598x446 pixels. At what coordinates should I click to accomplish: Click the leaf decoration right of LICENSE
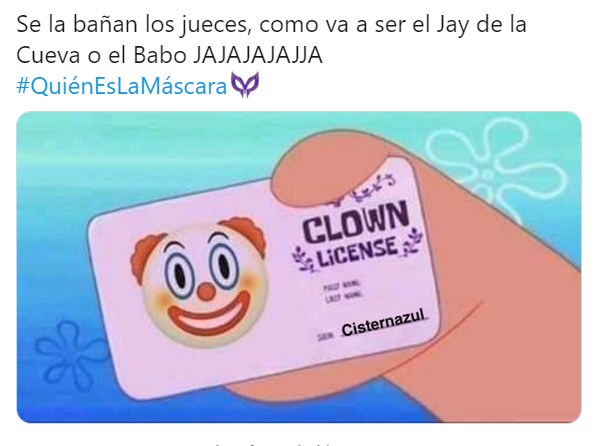[x=411, y=242]
